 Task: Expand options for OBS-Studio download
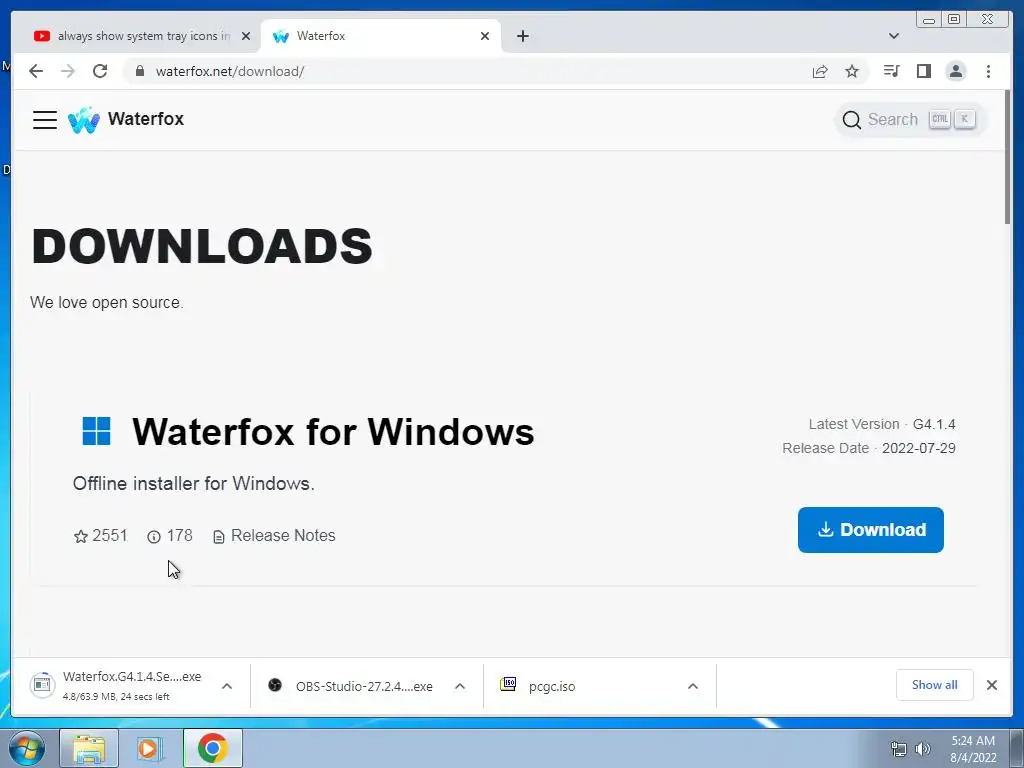(460, 686)
